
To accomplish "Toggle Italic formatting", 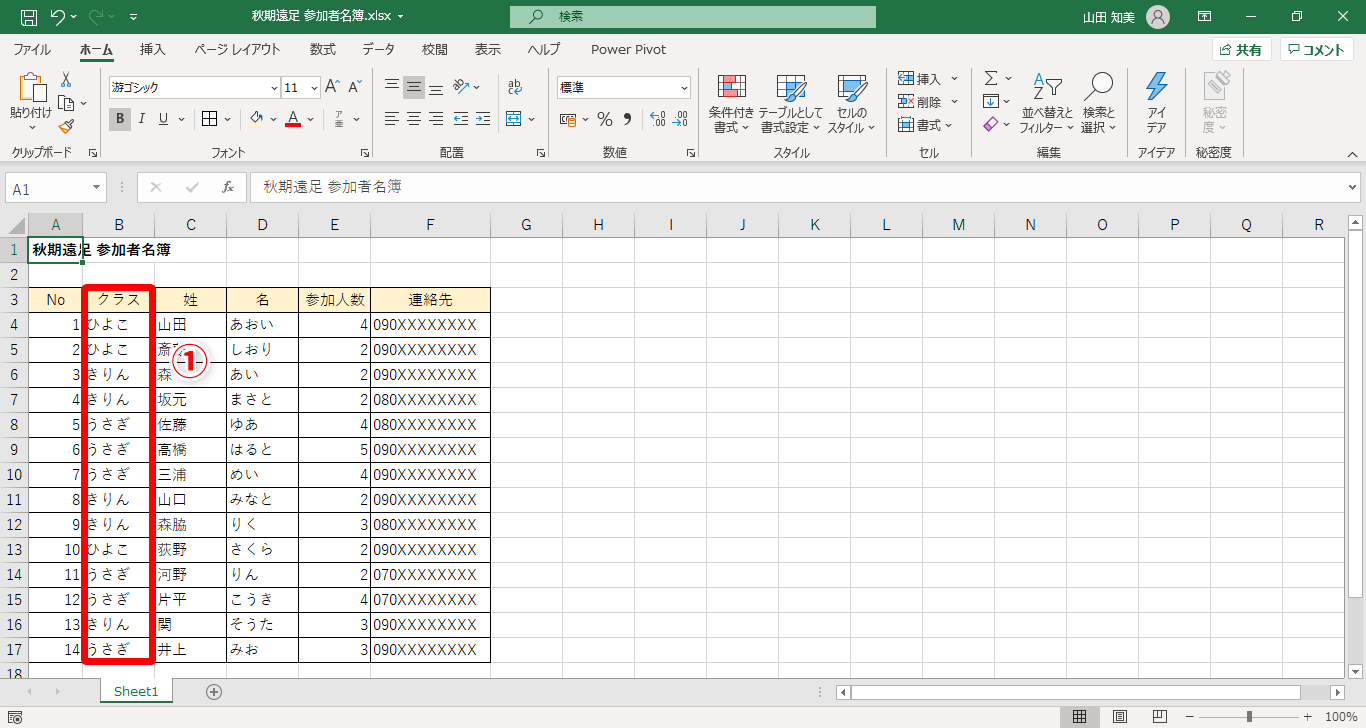I will tap(142, 119).
